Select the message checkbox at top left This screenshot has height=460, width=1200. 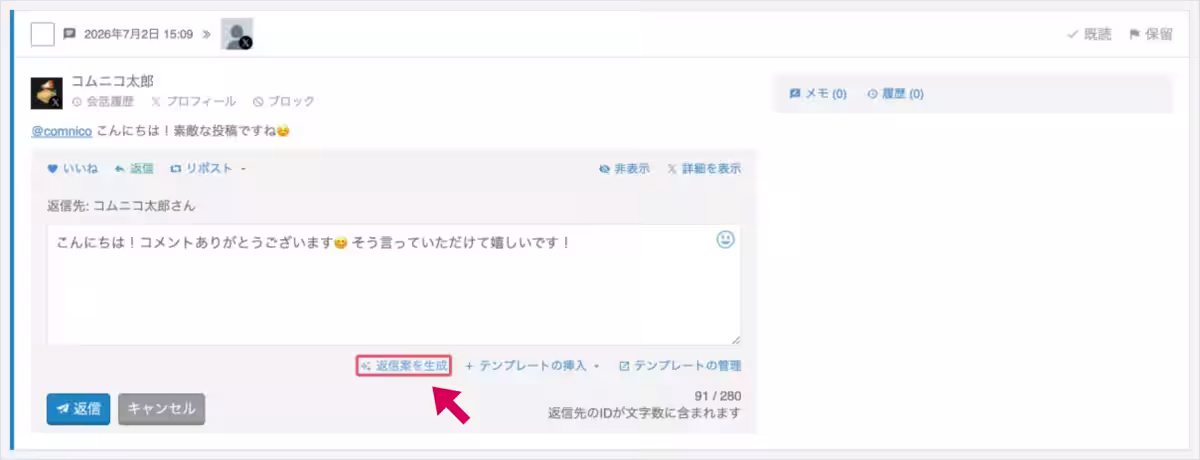[42, 34]
